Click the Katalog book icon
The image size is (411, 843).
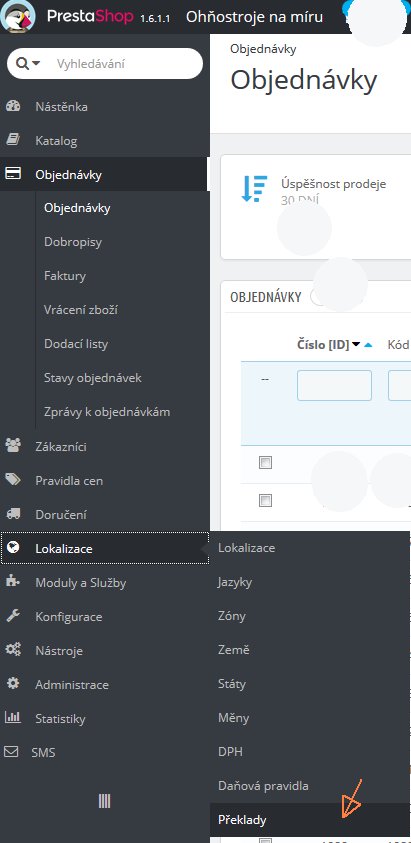[12, 140]
